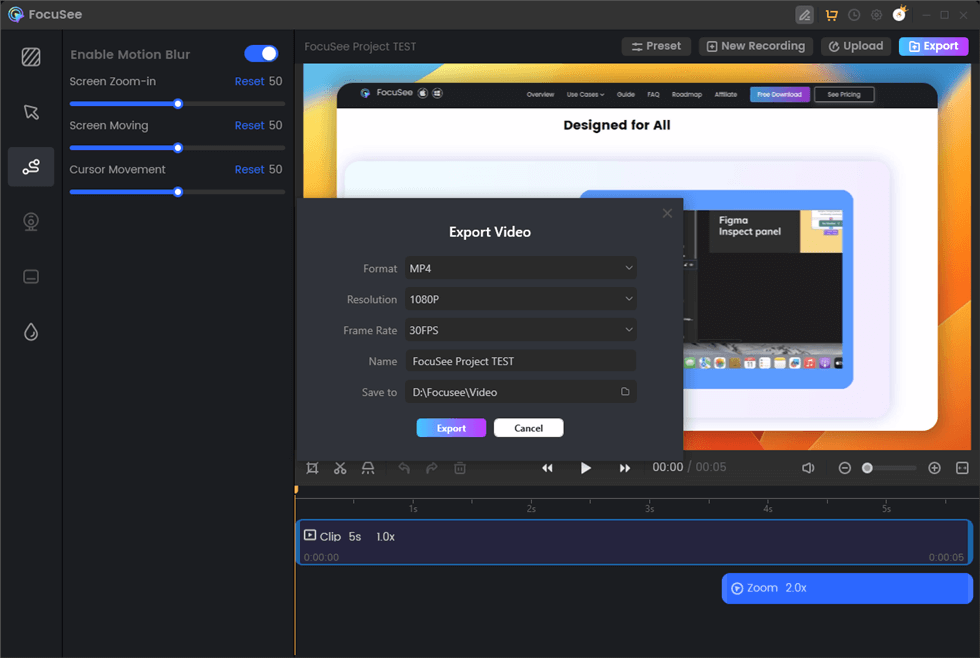Open the caption settings sidebar icon
The width and height of the screenshot is (980, 658).
pyautogui.click(x=31, y=276)
